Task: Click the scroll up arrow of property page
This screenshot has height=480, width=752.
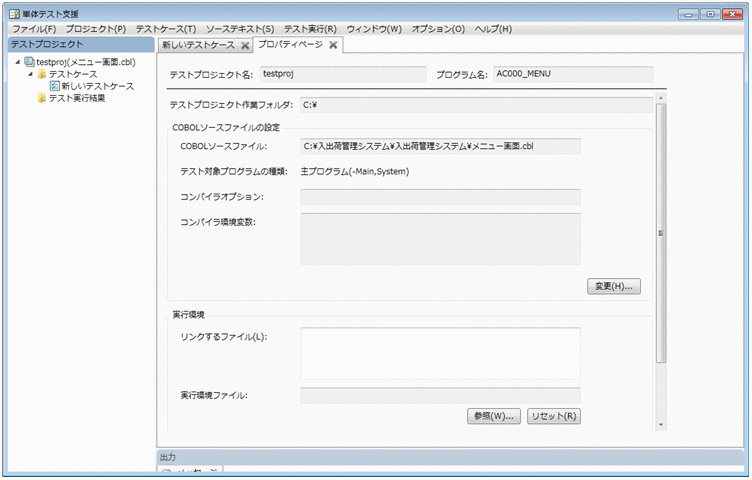Action: 661,98
